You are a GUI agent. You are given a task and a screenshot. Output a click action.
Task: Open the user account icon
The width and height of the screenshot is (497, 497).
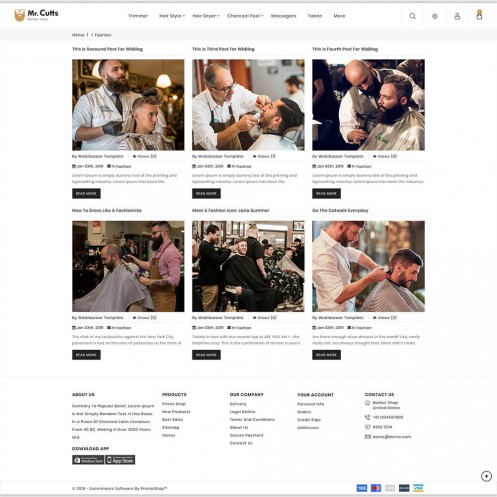457,16
